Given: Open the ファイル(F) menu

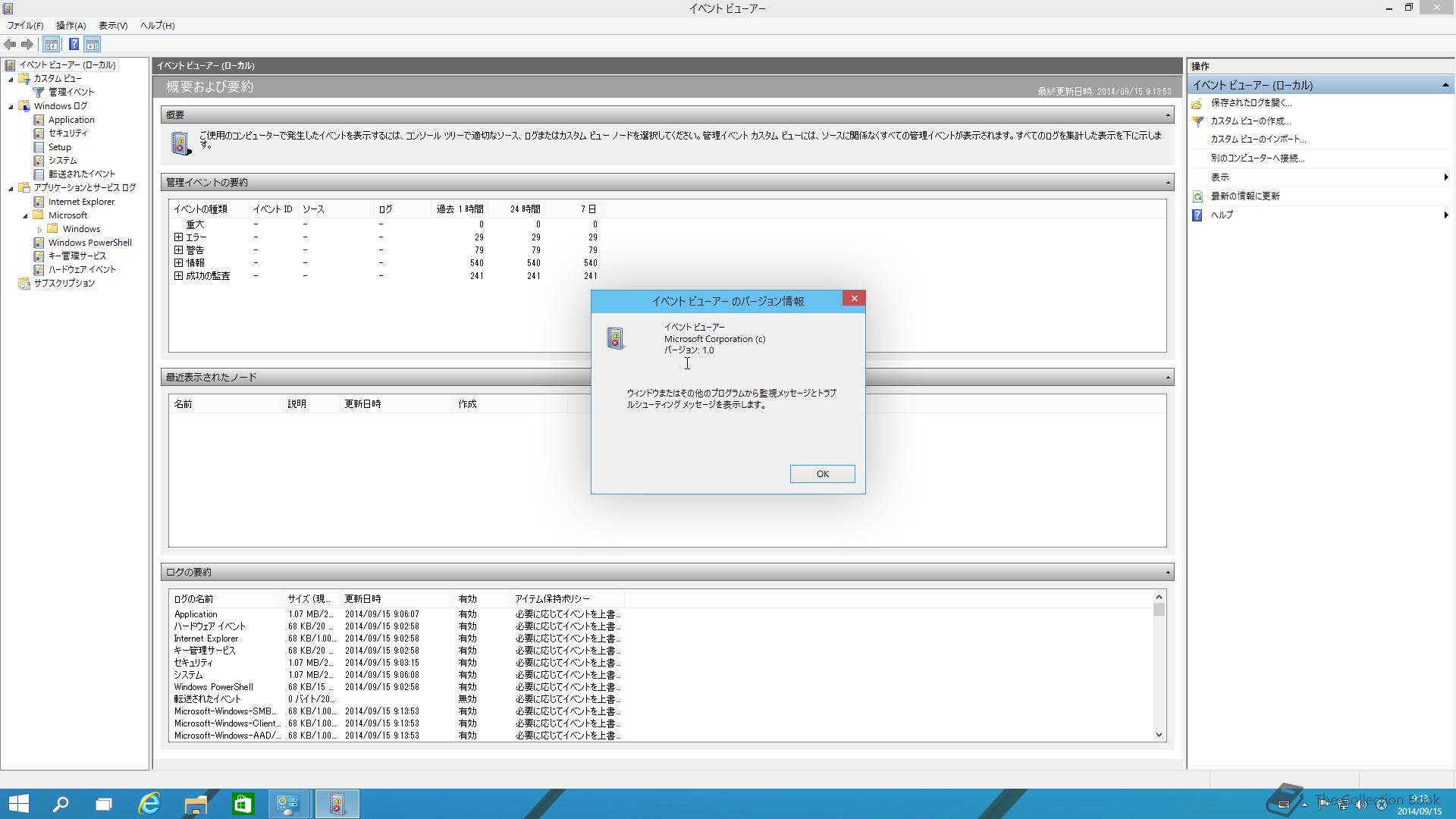Looking at the screenshot, I should pos(25,26).
